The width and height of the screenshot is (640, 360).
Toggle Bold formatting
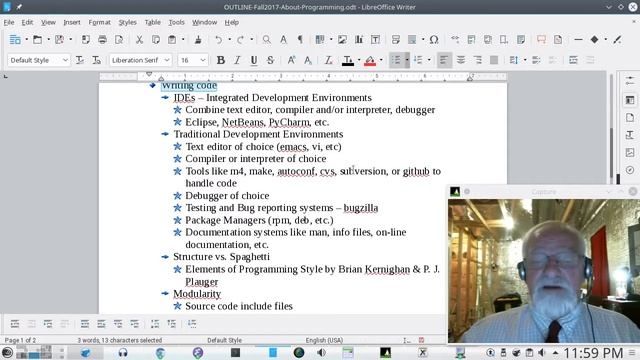[x=221, y=60]
